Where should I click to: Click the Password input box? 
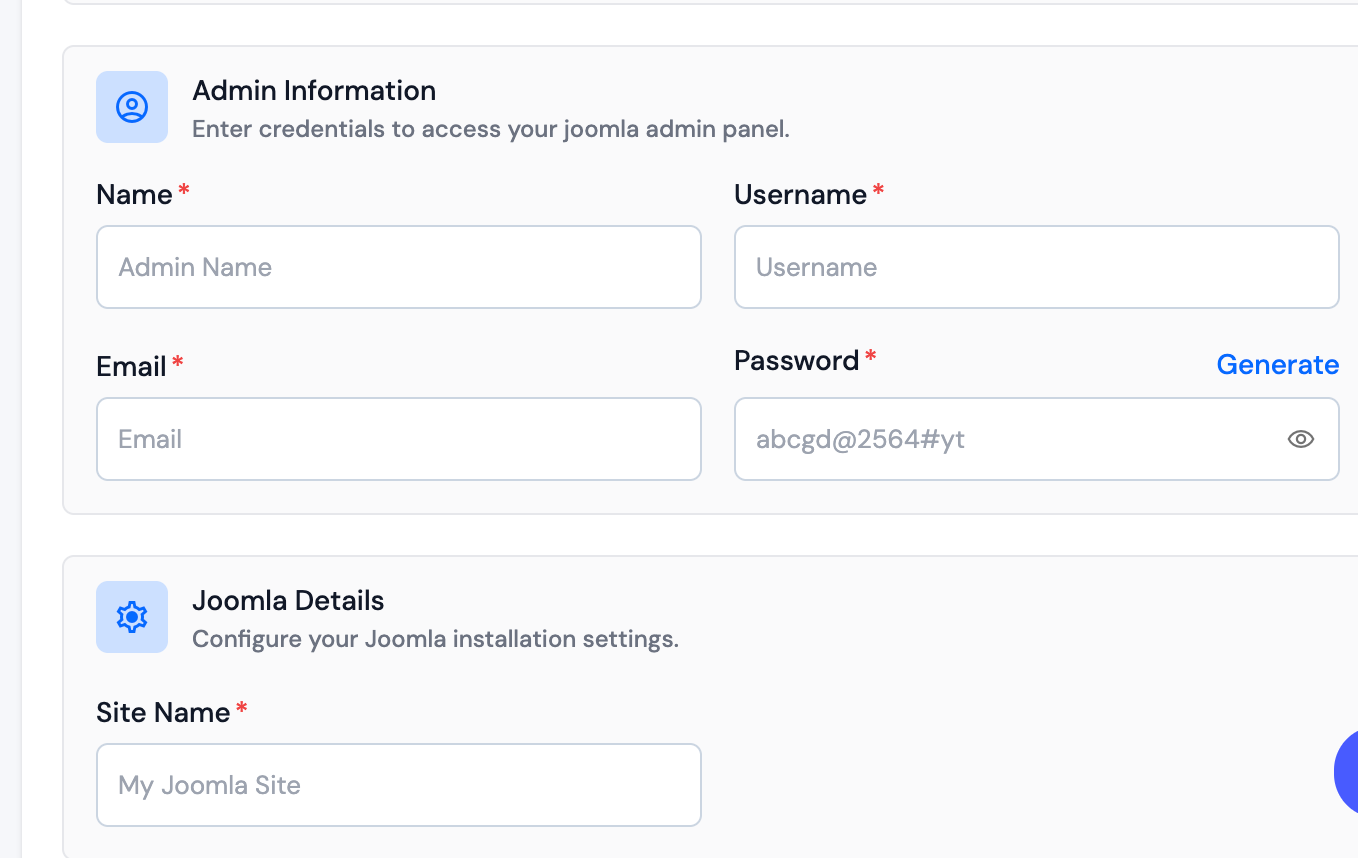[x=1000, y=439]
